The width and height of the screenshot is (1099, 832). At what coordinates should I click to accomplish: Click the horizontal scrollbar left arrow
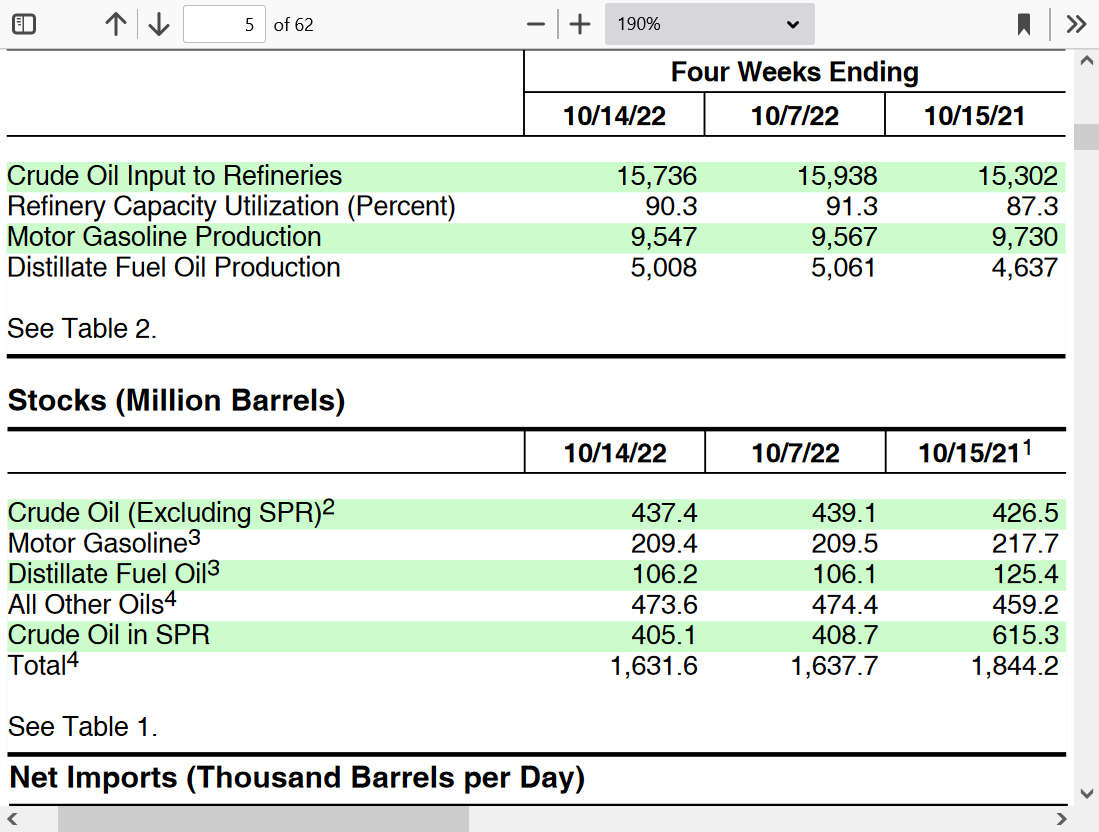(x=12, y=819)
